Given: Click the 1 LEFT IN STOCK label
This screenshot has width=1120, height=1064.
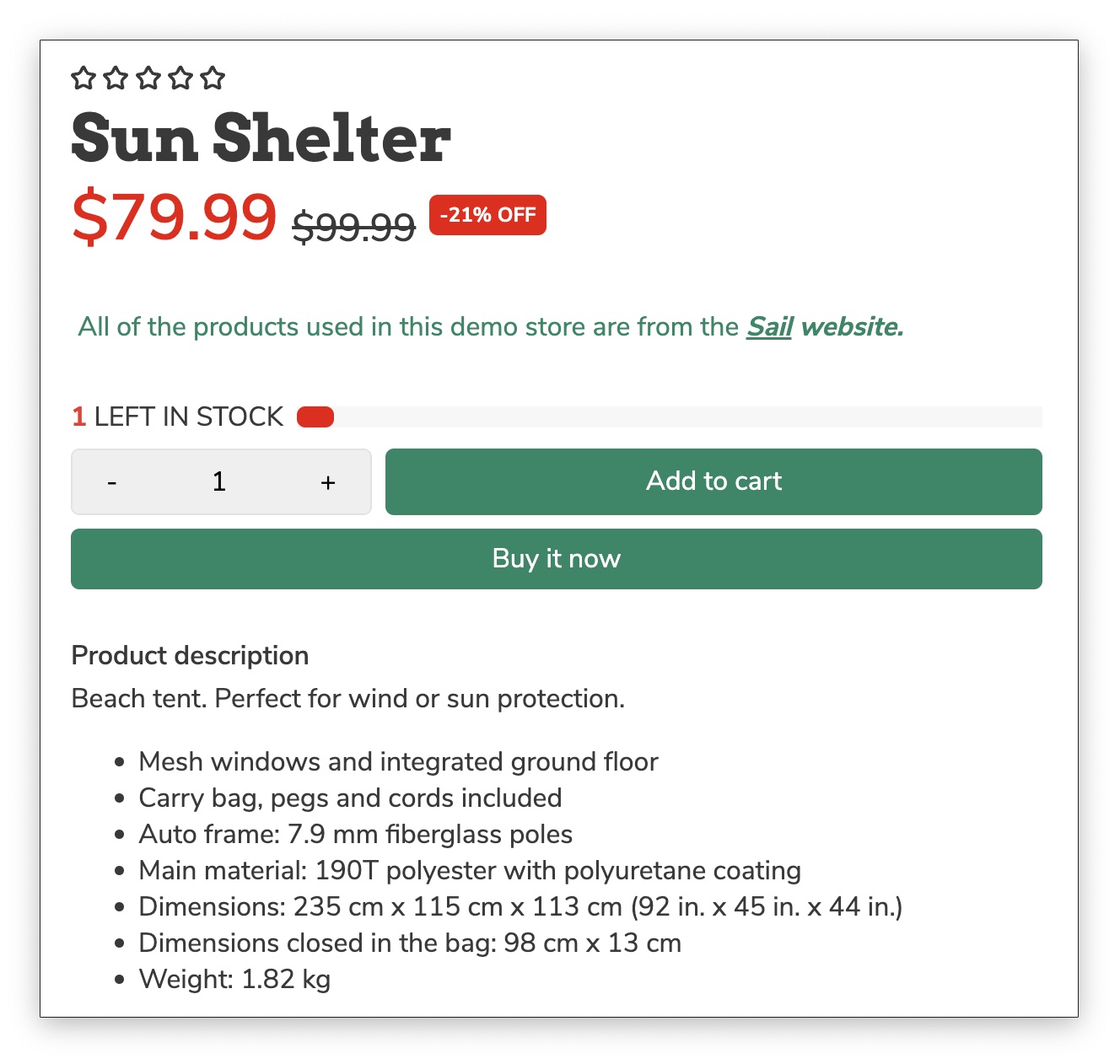Looking at the screenshot, I should [x=178, y=416].
